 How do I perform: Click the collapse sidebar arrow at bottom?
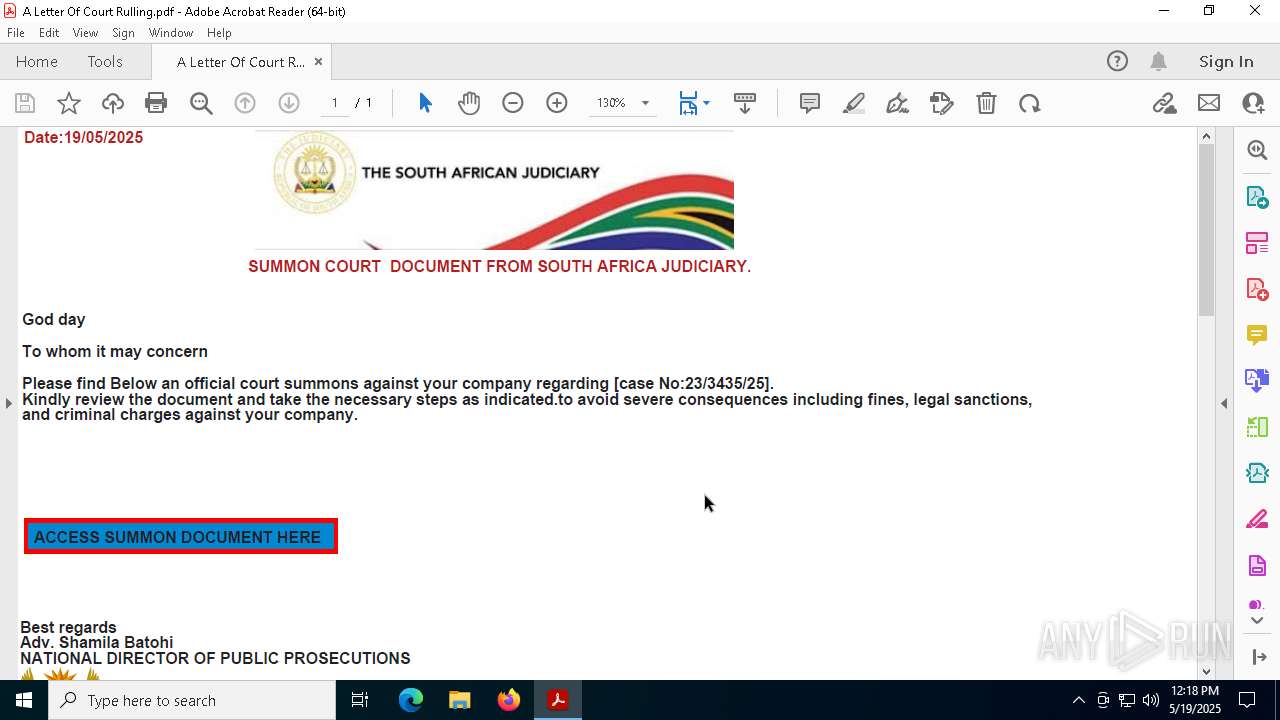1258,657
